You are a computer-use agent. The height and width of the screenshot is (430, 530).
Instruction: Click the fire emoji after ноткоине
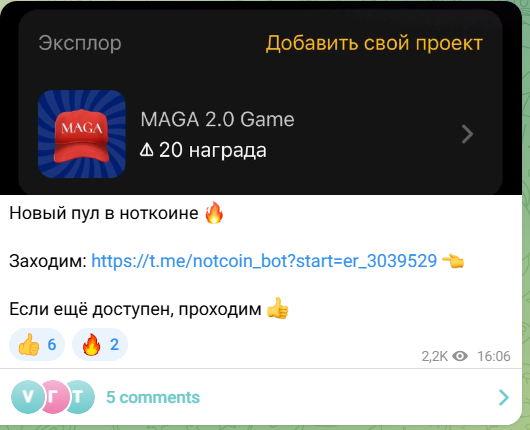pyautogui.click(x=214, y=213)
